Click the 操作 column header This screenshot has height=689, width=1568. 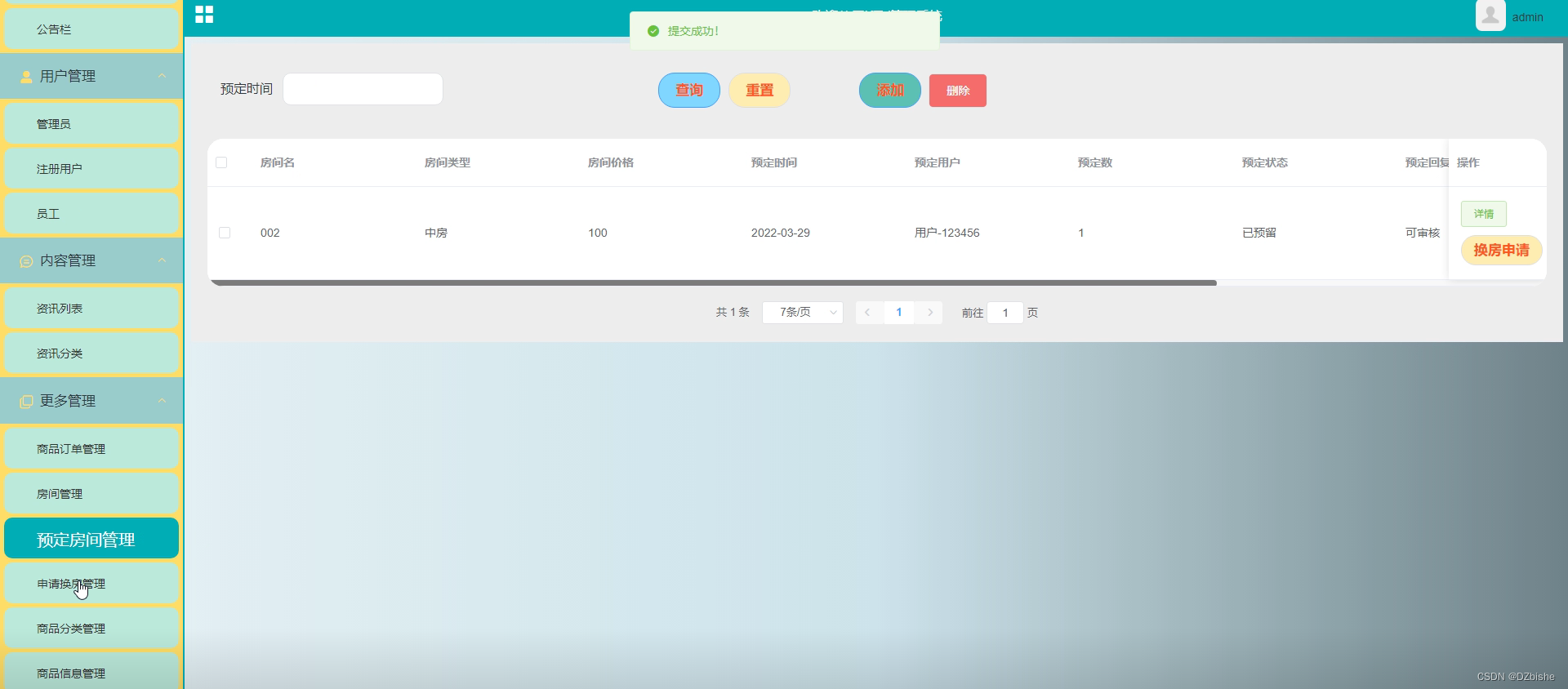(1468, 162)
